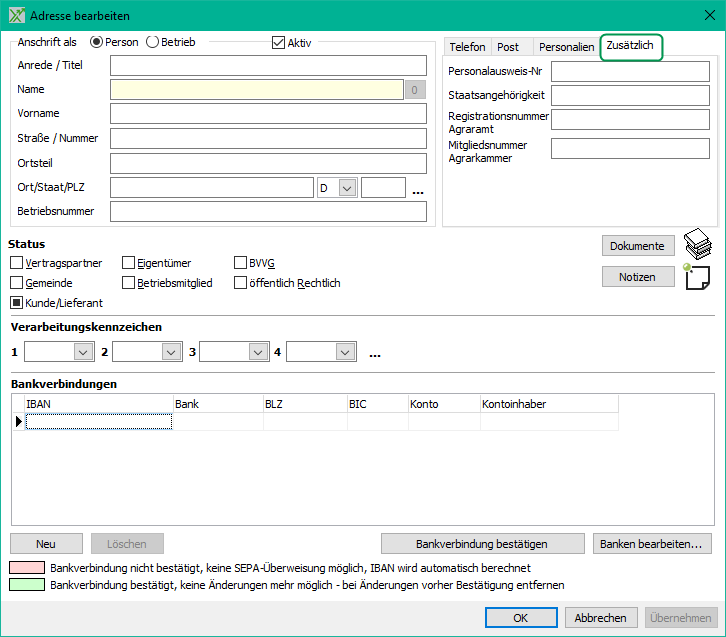Click the note paper icon
726x637 pixels.
[x=697, y=277]
